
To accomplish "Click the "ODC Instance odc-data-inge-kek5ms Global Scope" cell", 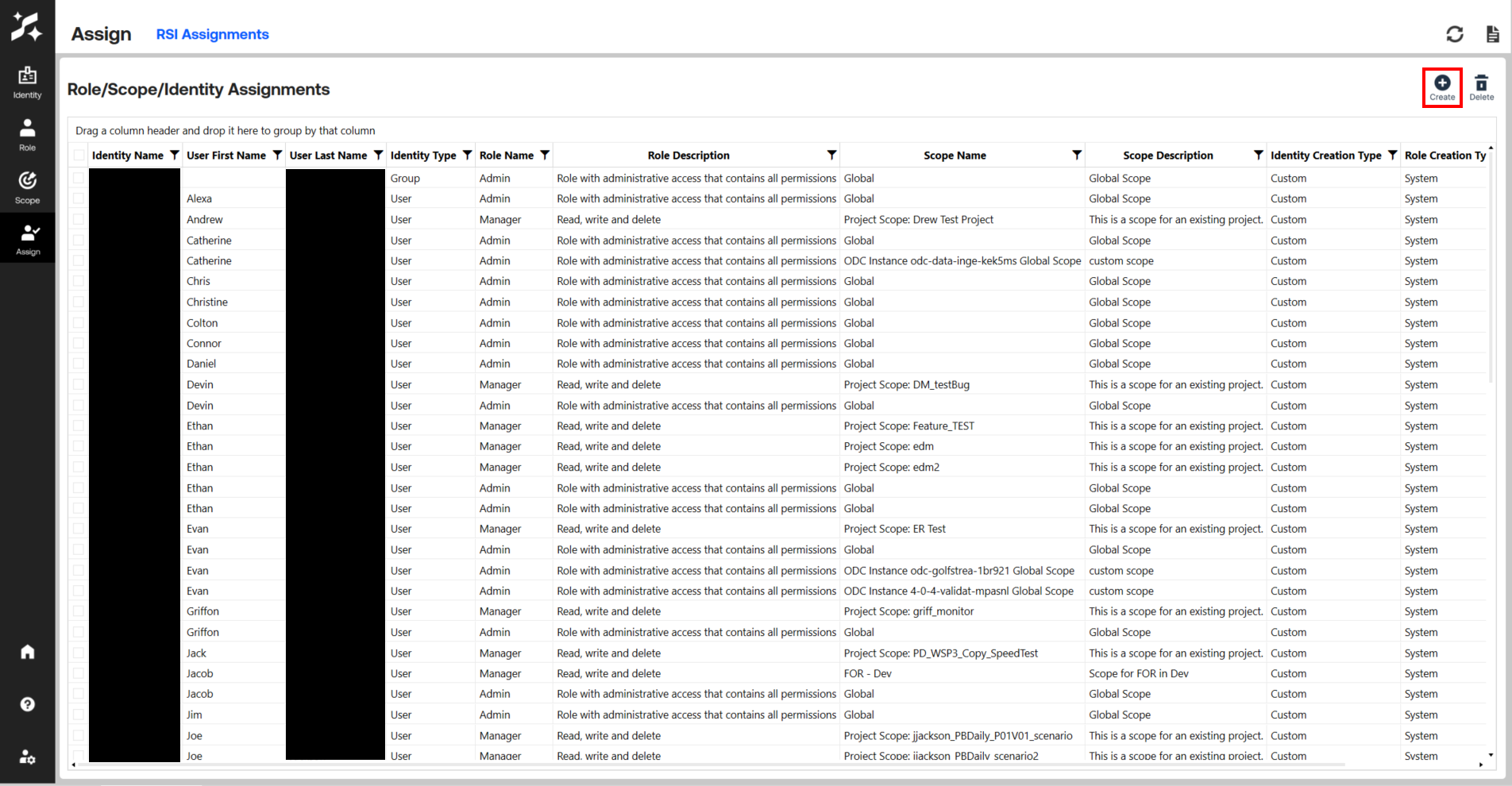I will 962,260.
